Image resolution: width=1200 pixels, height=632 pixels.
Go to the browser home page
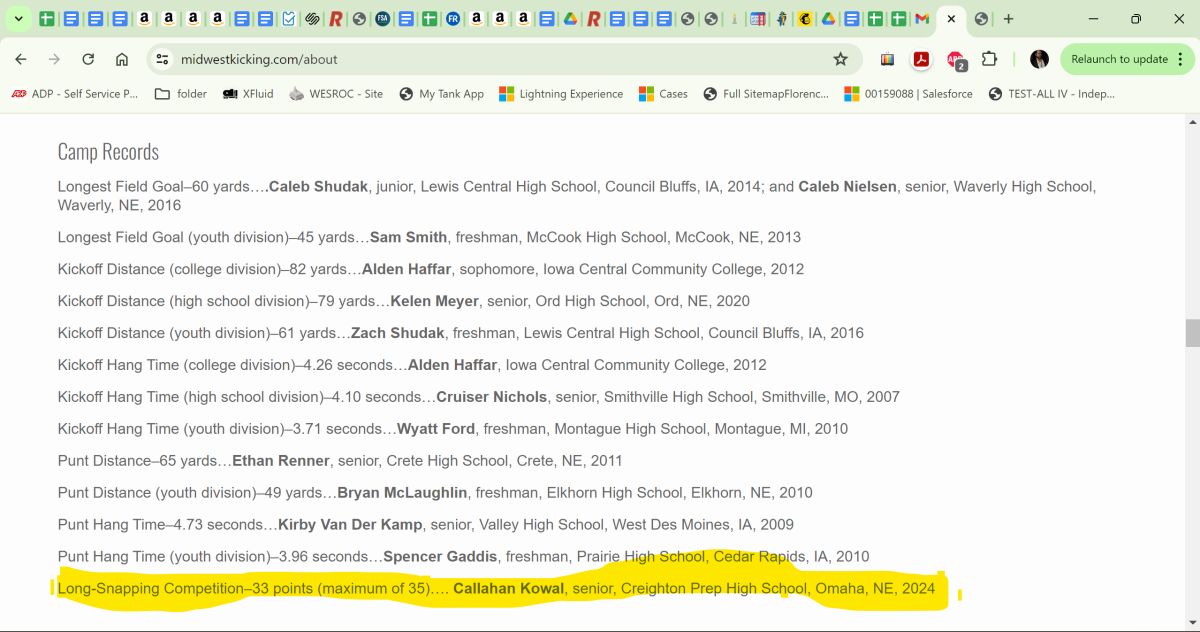[x=122, y=59]
